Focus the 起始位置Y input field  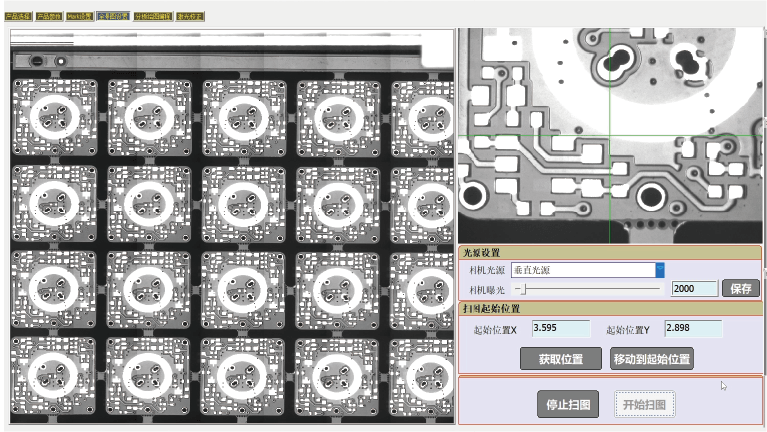[x=692, y=329]
